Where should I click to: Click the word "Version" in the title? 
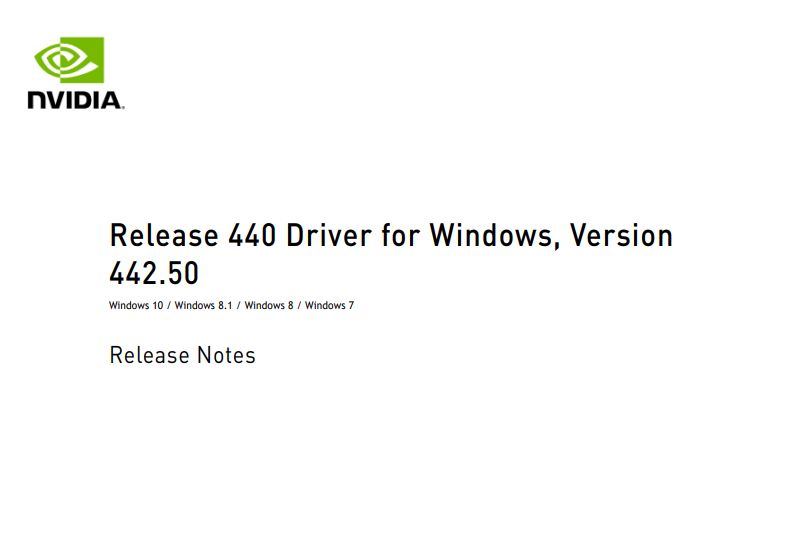pos(621,236)
